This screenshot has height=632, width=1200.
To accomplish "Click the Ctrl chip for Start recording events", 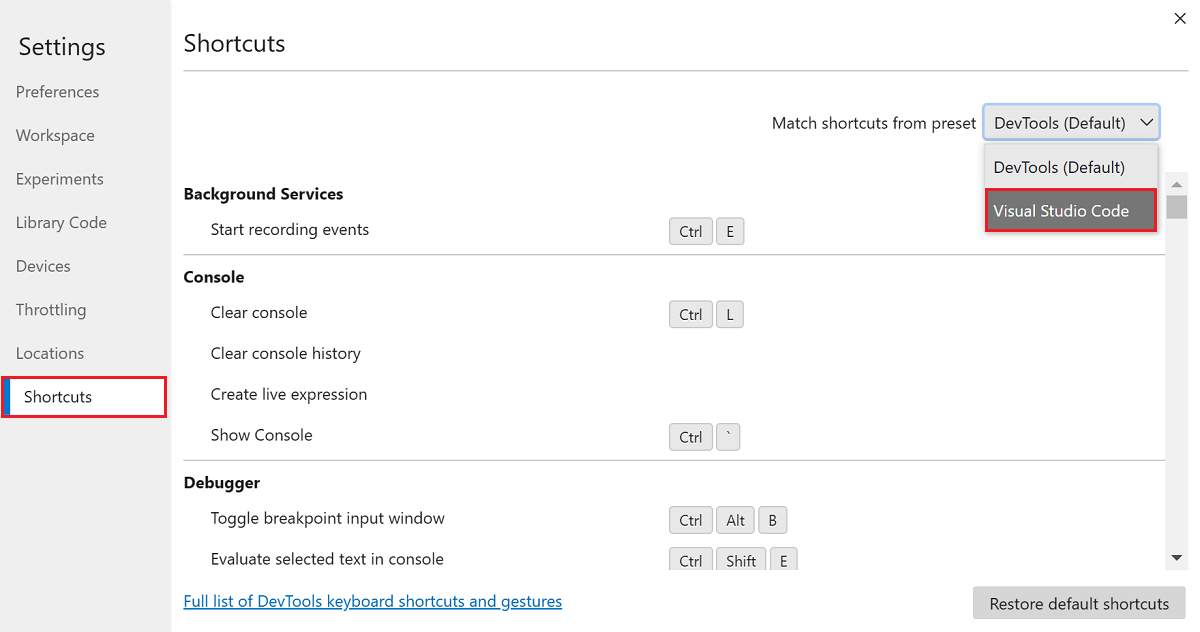I will point(690,231).
